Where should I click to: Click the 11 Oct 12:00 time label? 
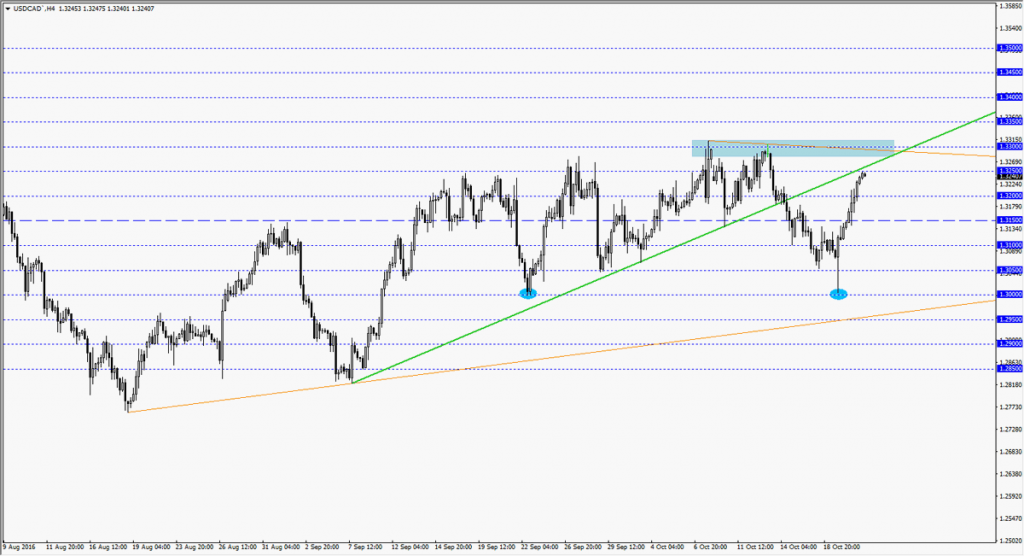[x=756, y=547]
